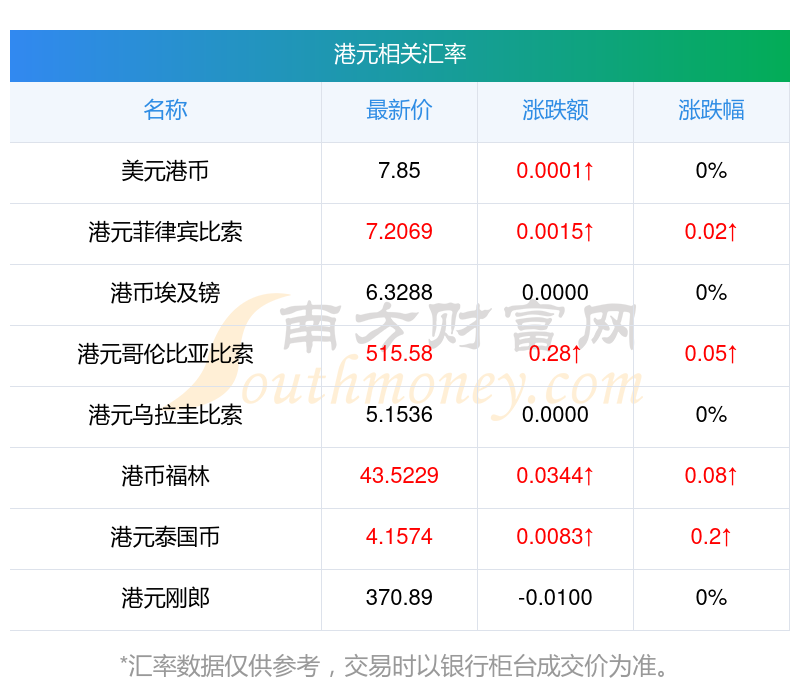Click the 港元泰国币 row name

[165, 537]
